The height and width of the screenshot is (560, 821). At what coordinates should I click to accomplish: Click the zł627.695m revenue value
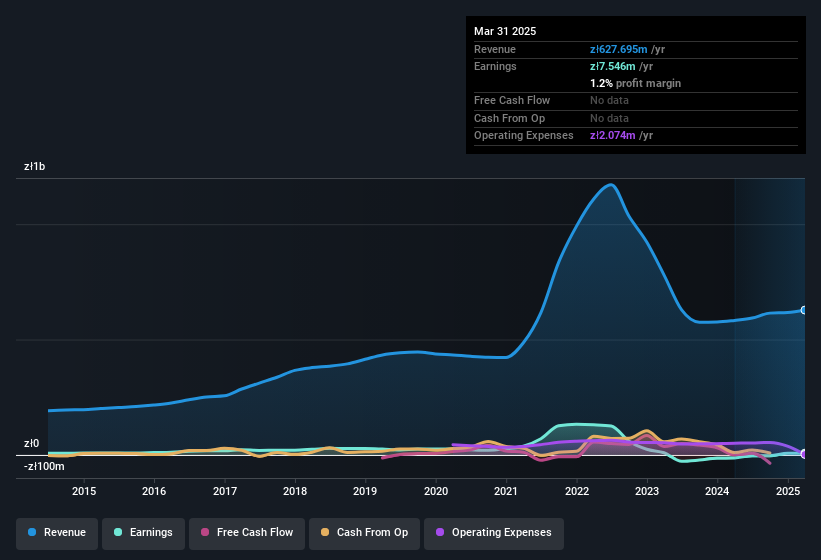[x=618, y=49]
